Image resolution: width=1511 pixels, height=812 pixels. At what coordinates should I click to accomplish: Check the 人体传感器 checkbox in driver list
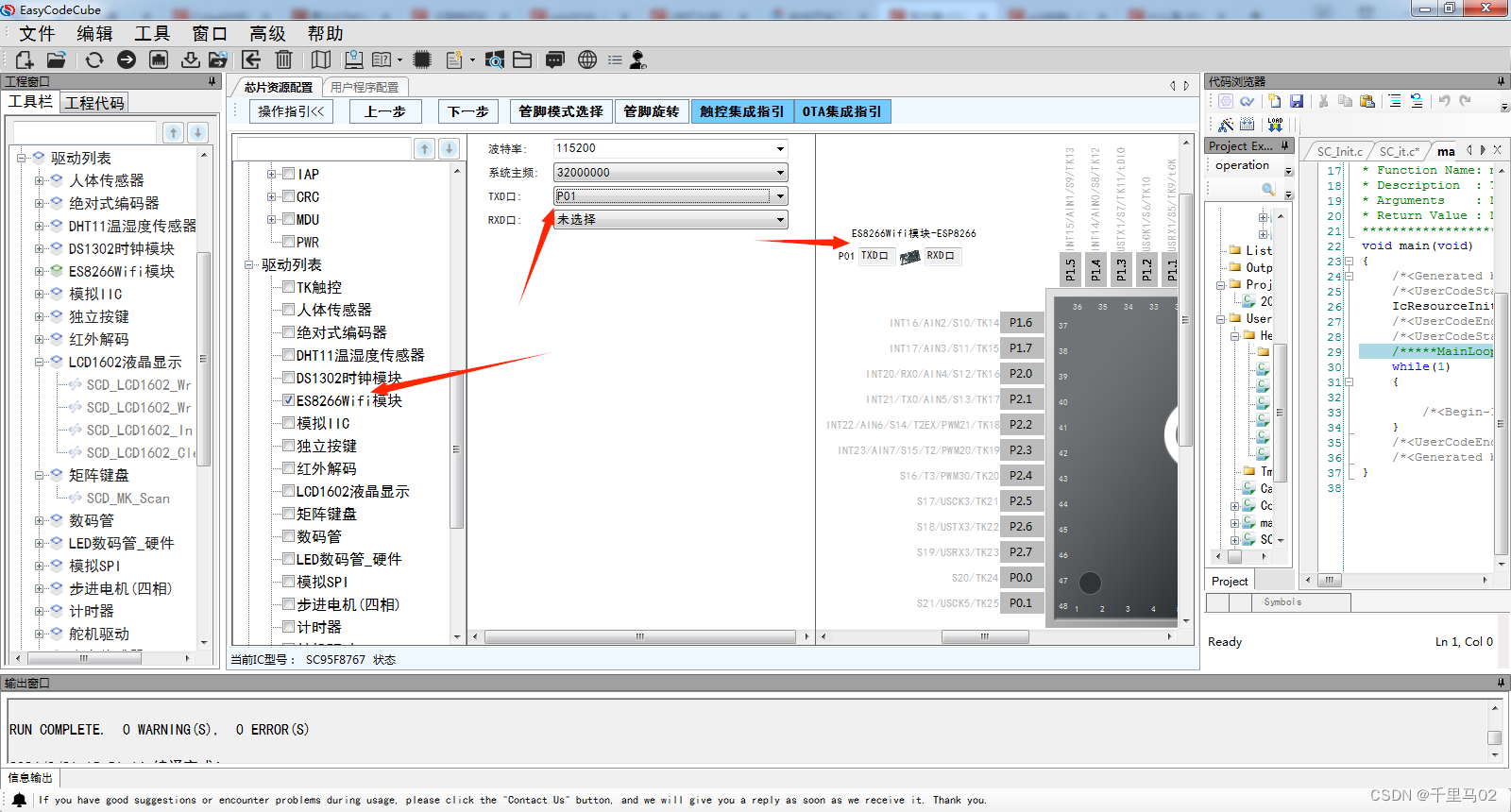pyautogui.click(x=289, y=309)
